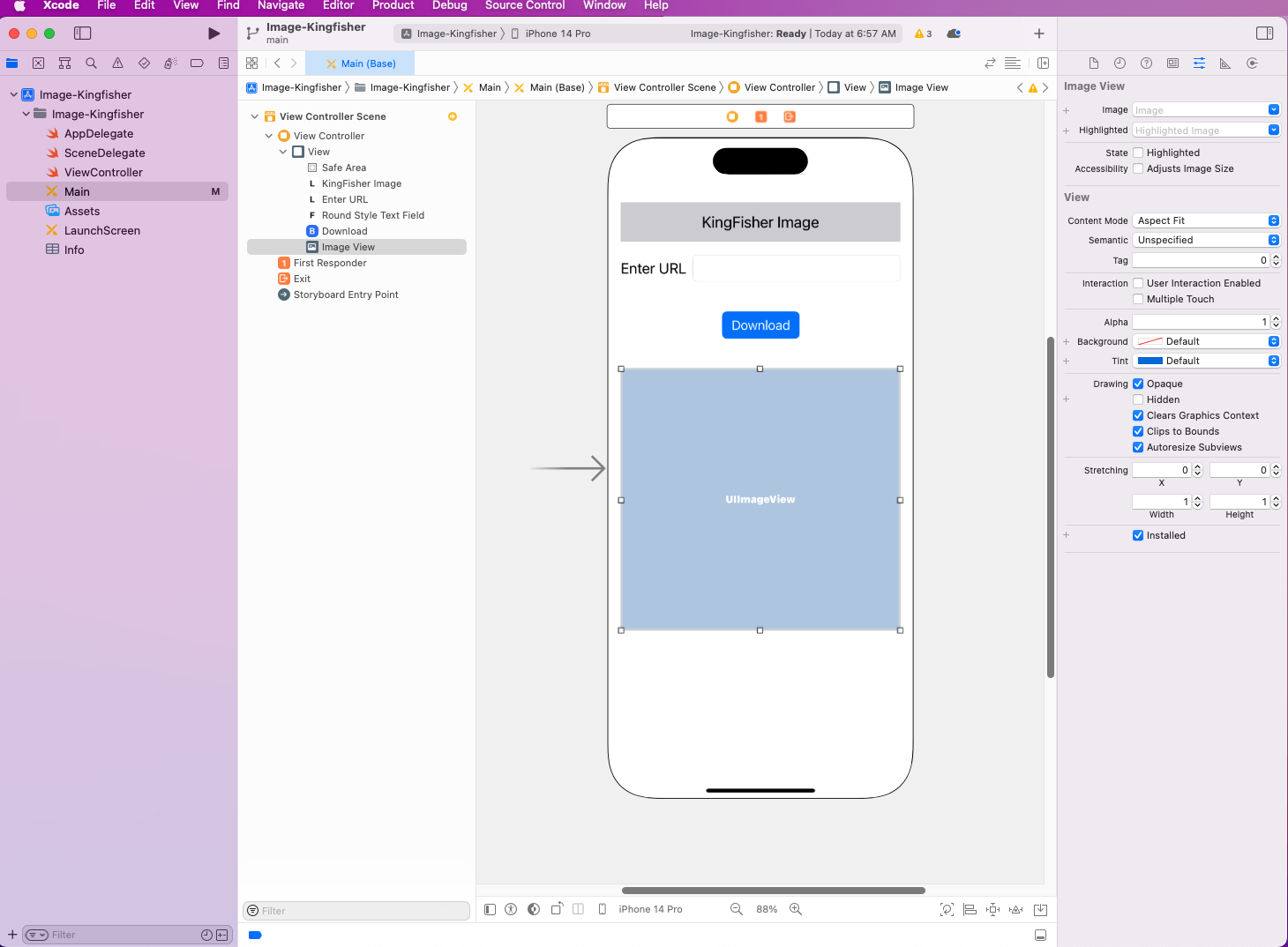Image resolution: width=1288 pixels, height=947 pixels.
Task: Select the Main (Base) editor tab
Action: point(361,63)
